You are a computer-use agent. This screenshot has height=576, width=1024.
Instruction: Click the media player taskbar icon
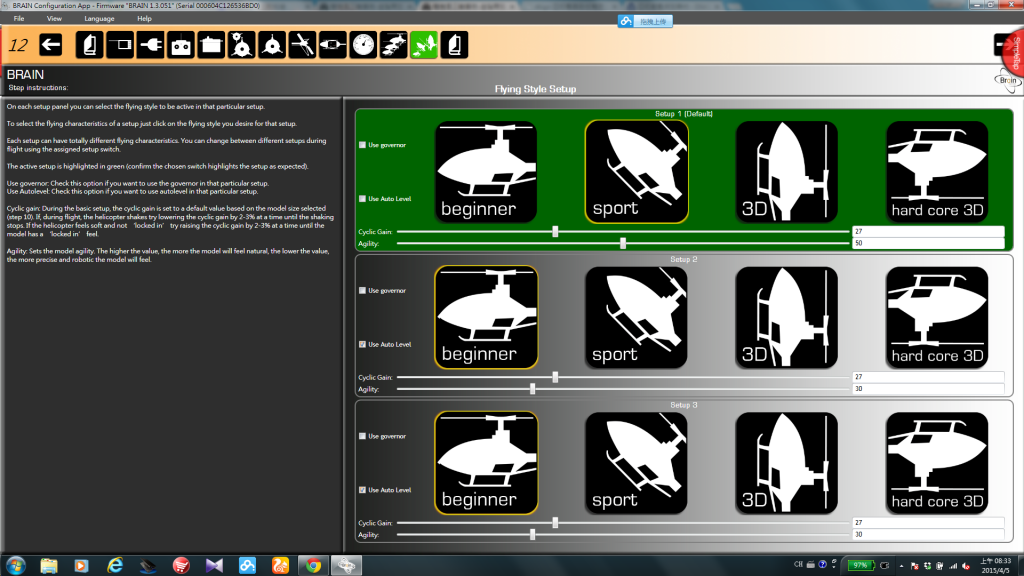(x=82, y=566)
